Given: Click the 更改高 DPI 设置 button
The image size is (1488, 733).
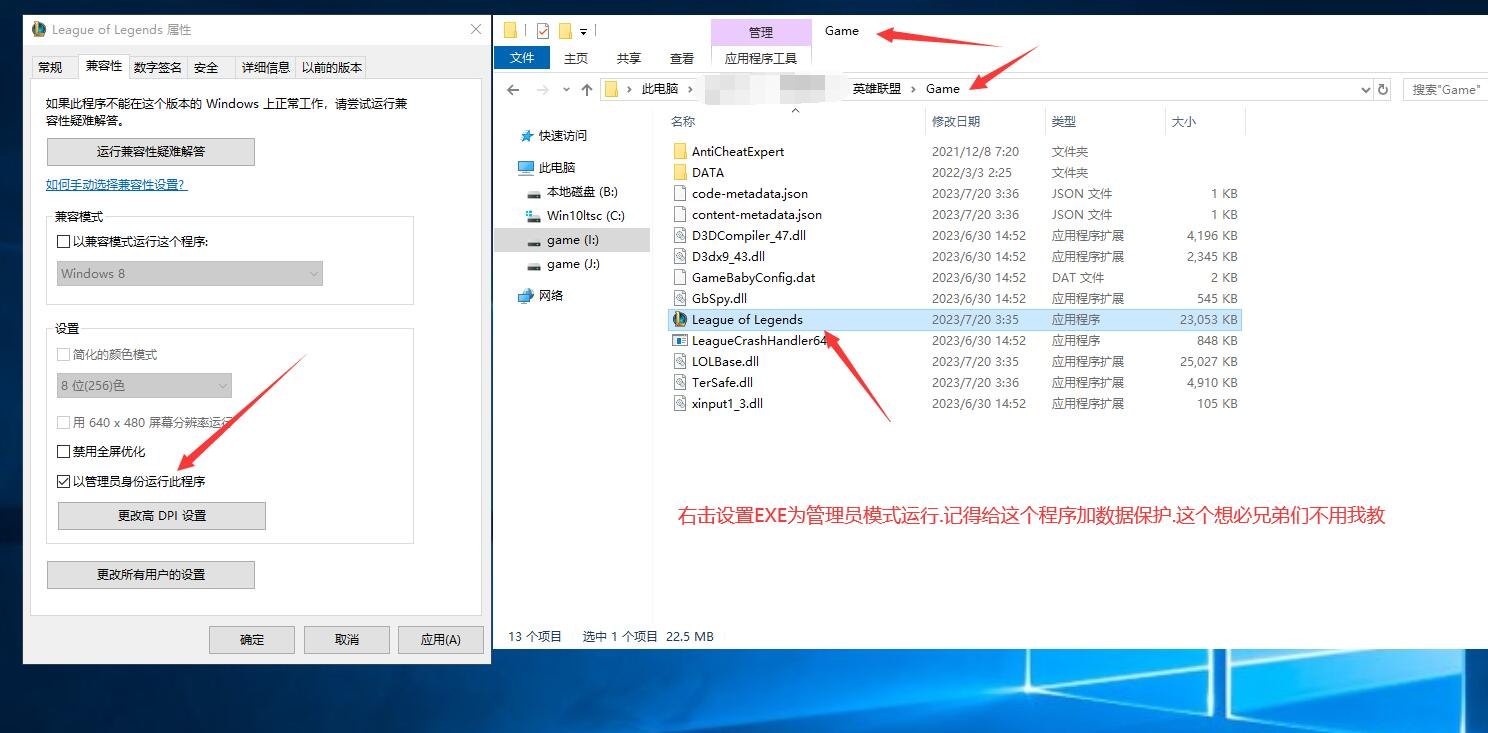Looking at the screenshot, I should [x=162, y=516].
